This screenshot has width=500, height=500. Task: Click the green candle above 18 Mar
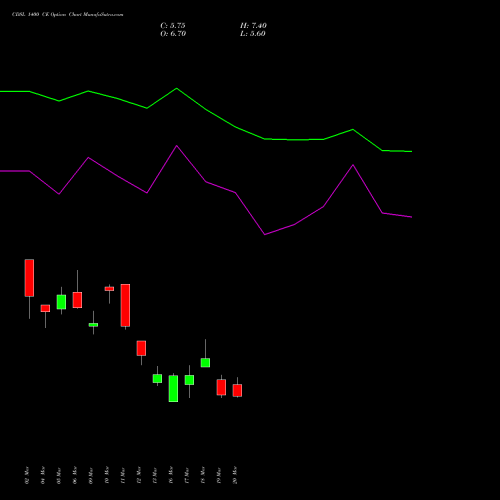(205, 363)
